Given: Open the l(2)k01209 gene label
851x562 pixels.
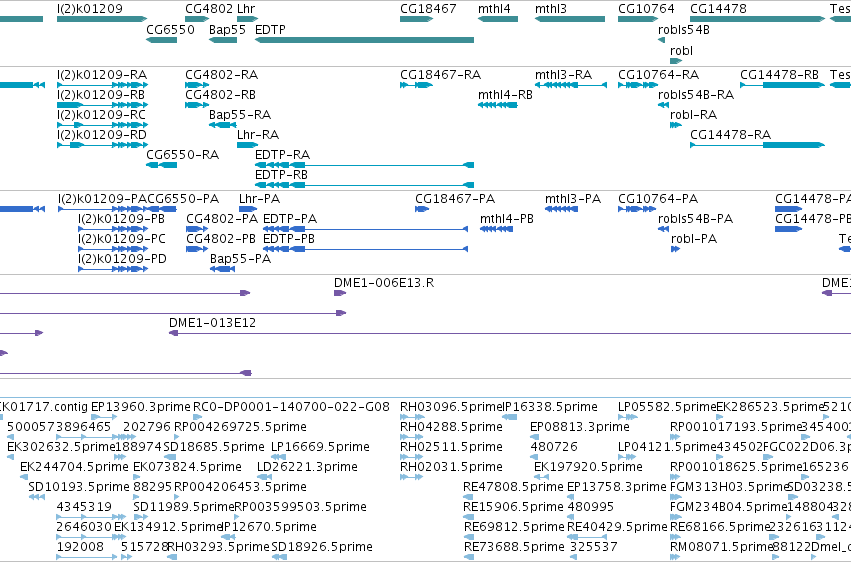Looking at the screenshot, I should point(90,9).
